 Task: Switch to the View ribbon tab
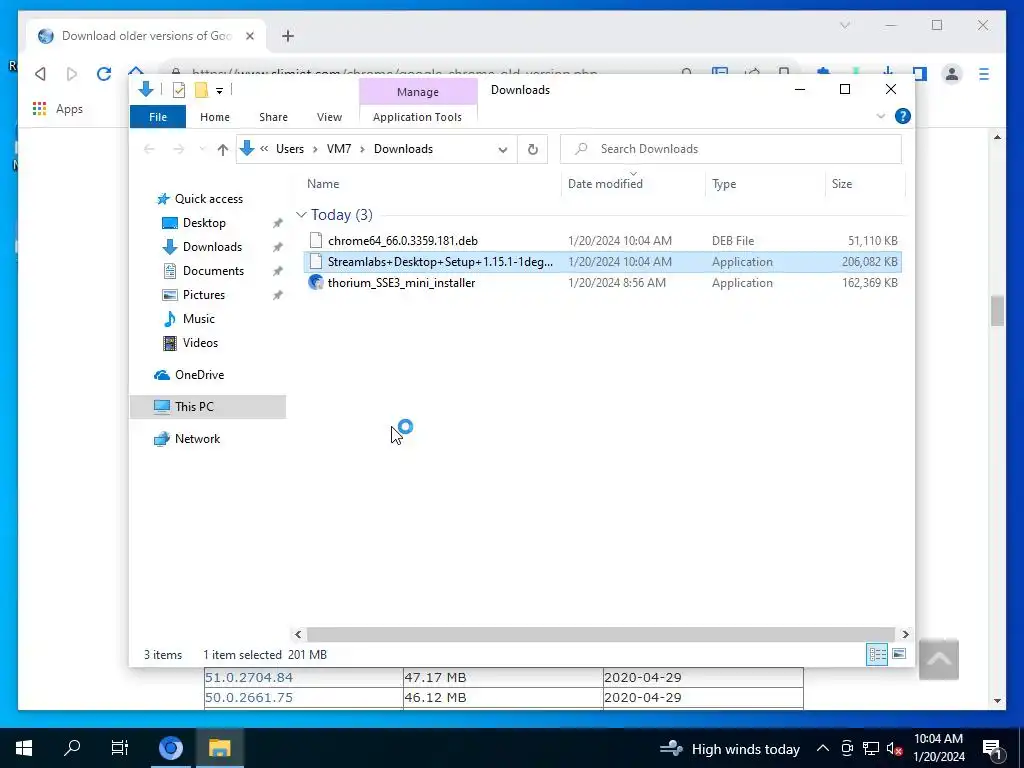pos(329,117)
